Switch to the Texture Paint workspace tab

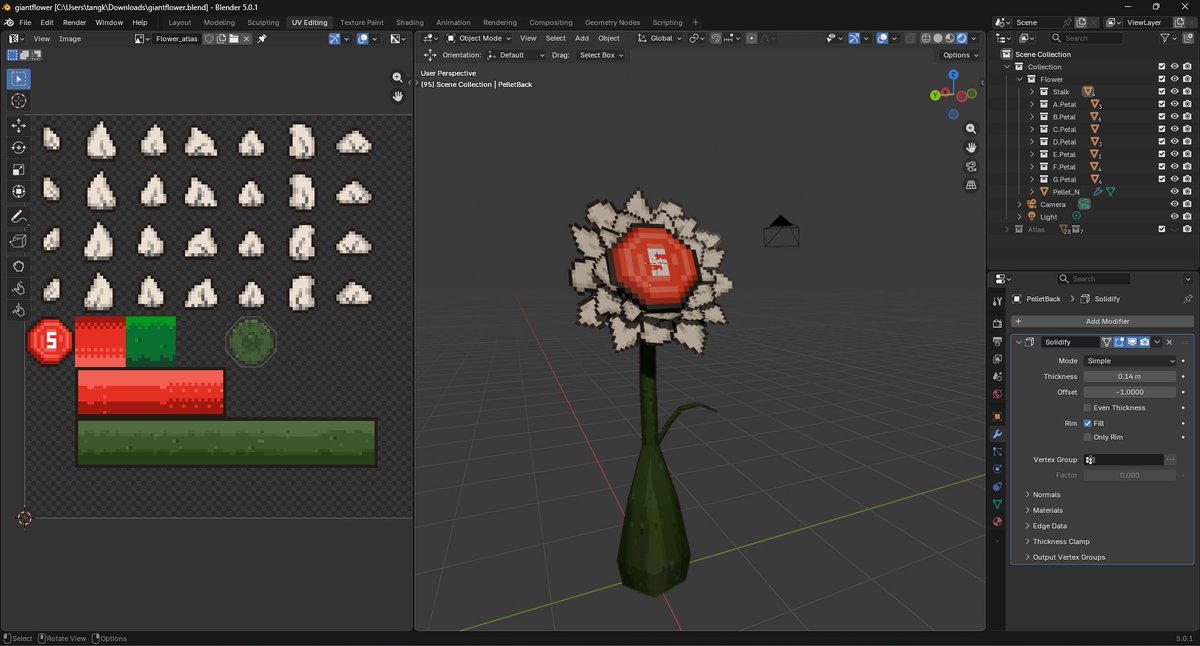click(x=361, y=22)
